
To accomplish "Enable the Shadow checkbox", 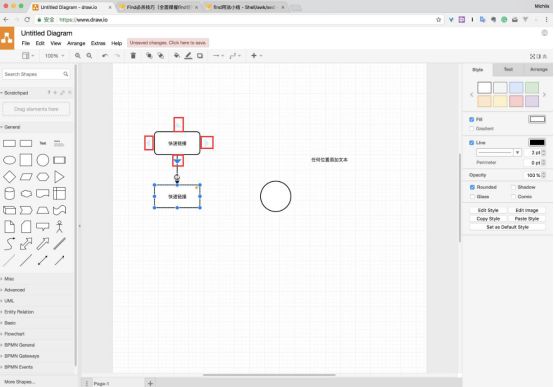I will 513,187.
